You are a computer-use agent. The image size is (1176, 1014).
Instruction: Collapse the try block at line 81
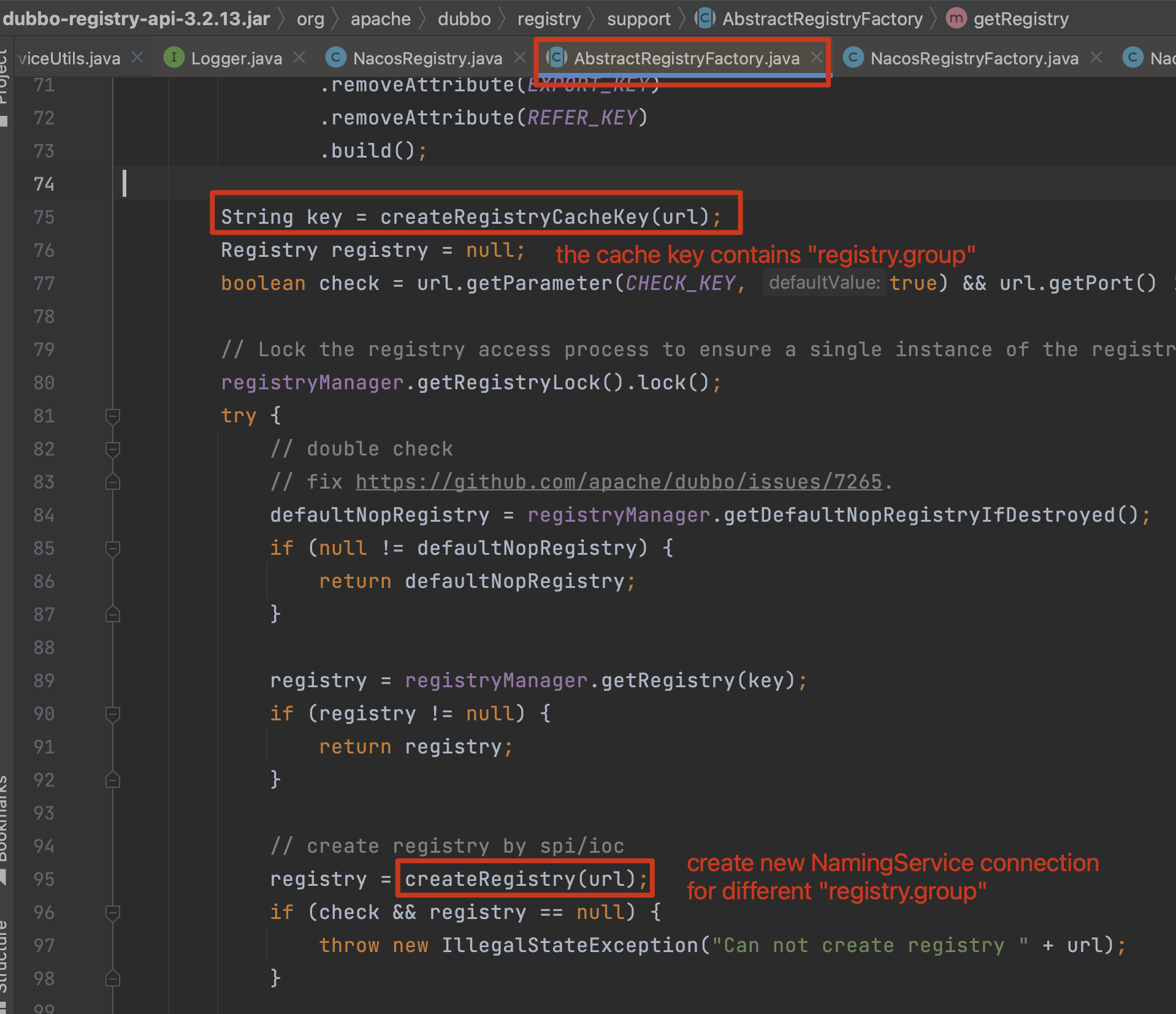coord(113,417)
